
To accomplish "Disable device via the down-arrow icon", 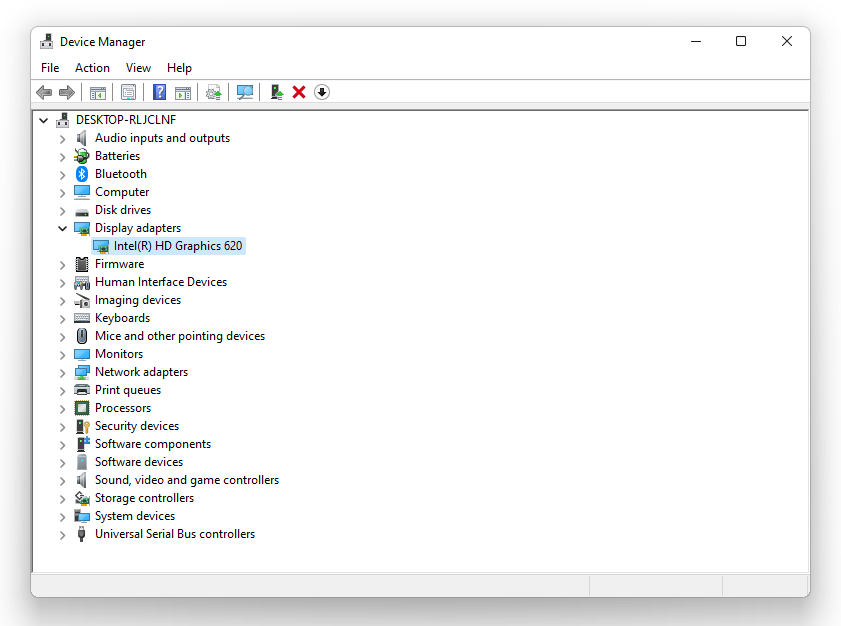I will coord(322,92).
